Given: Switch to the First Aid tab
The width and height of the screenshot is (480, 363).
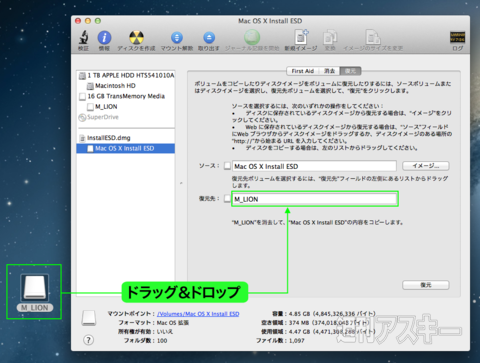Looking at the screenshot, I should click(x=302, y=71).
